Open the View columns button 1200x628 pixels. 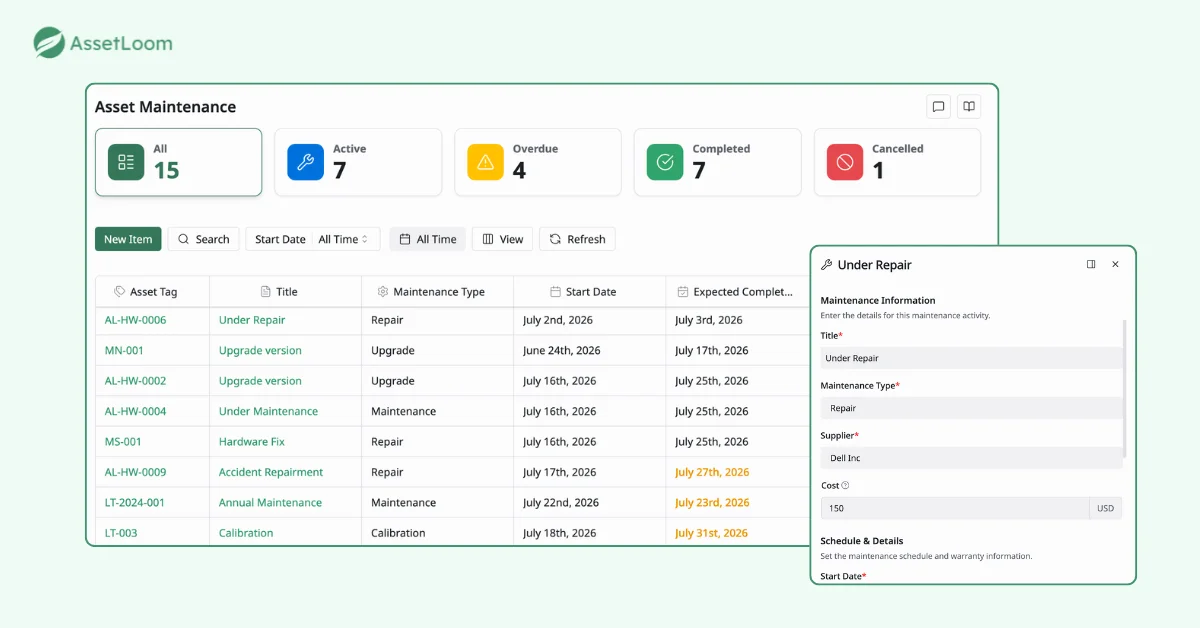coord(503,239)
